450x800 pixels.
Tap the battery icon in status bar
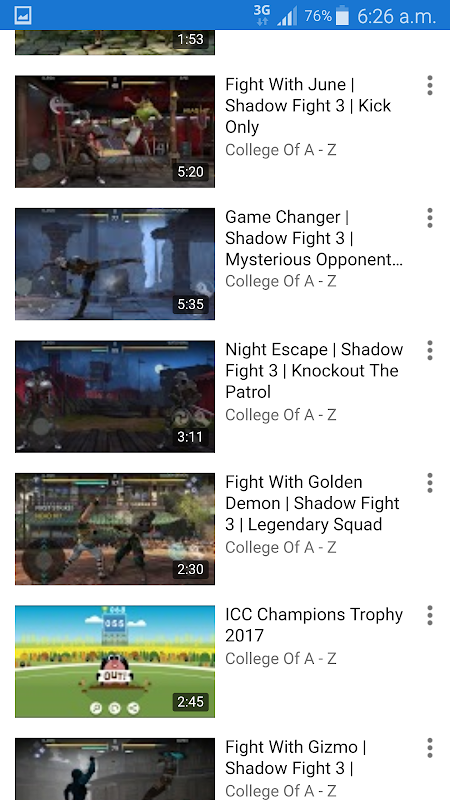click(x=342, y=16)
